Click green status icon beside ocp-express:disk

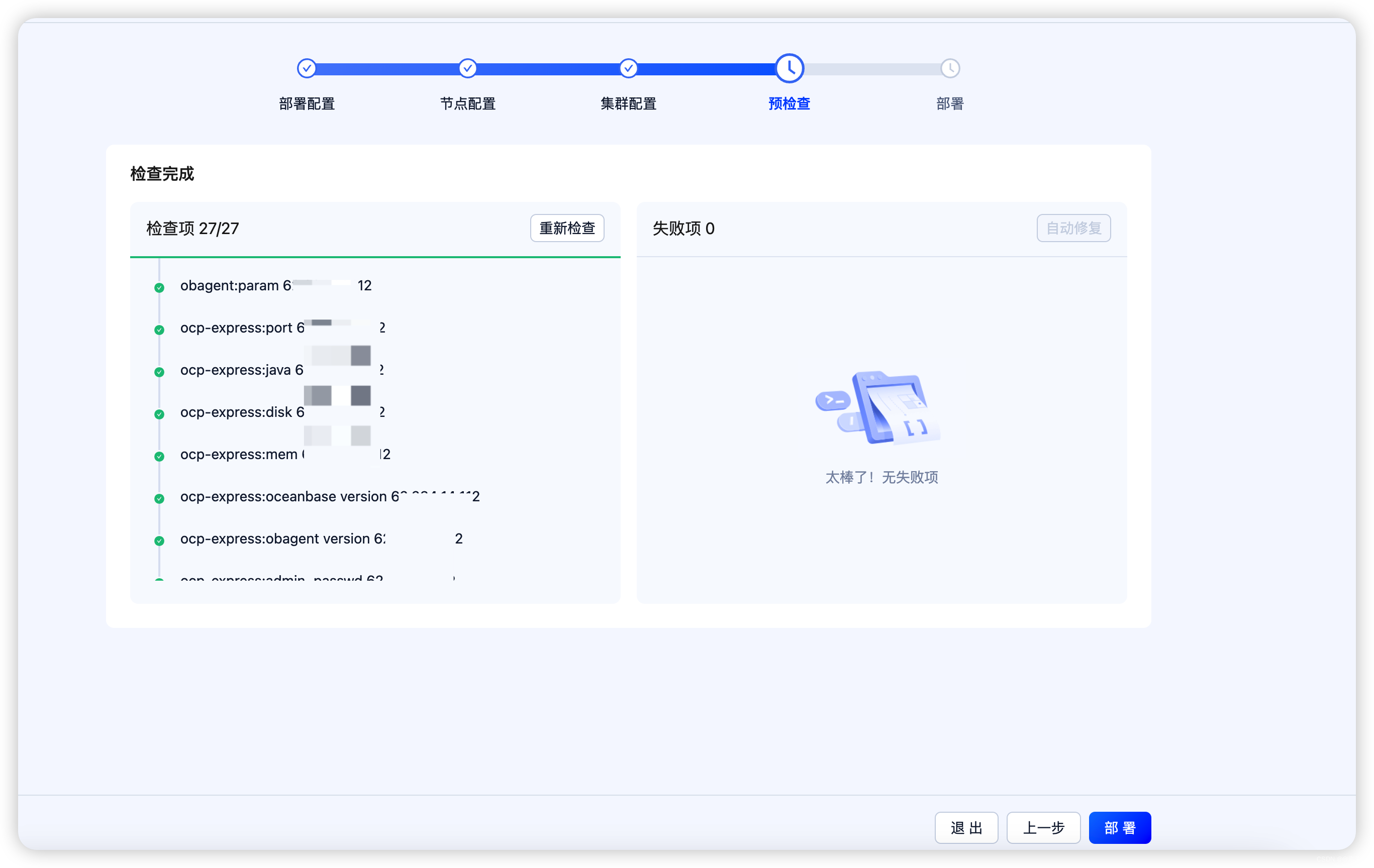(x=159, y=414)
